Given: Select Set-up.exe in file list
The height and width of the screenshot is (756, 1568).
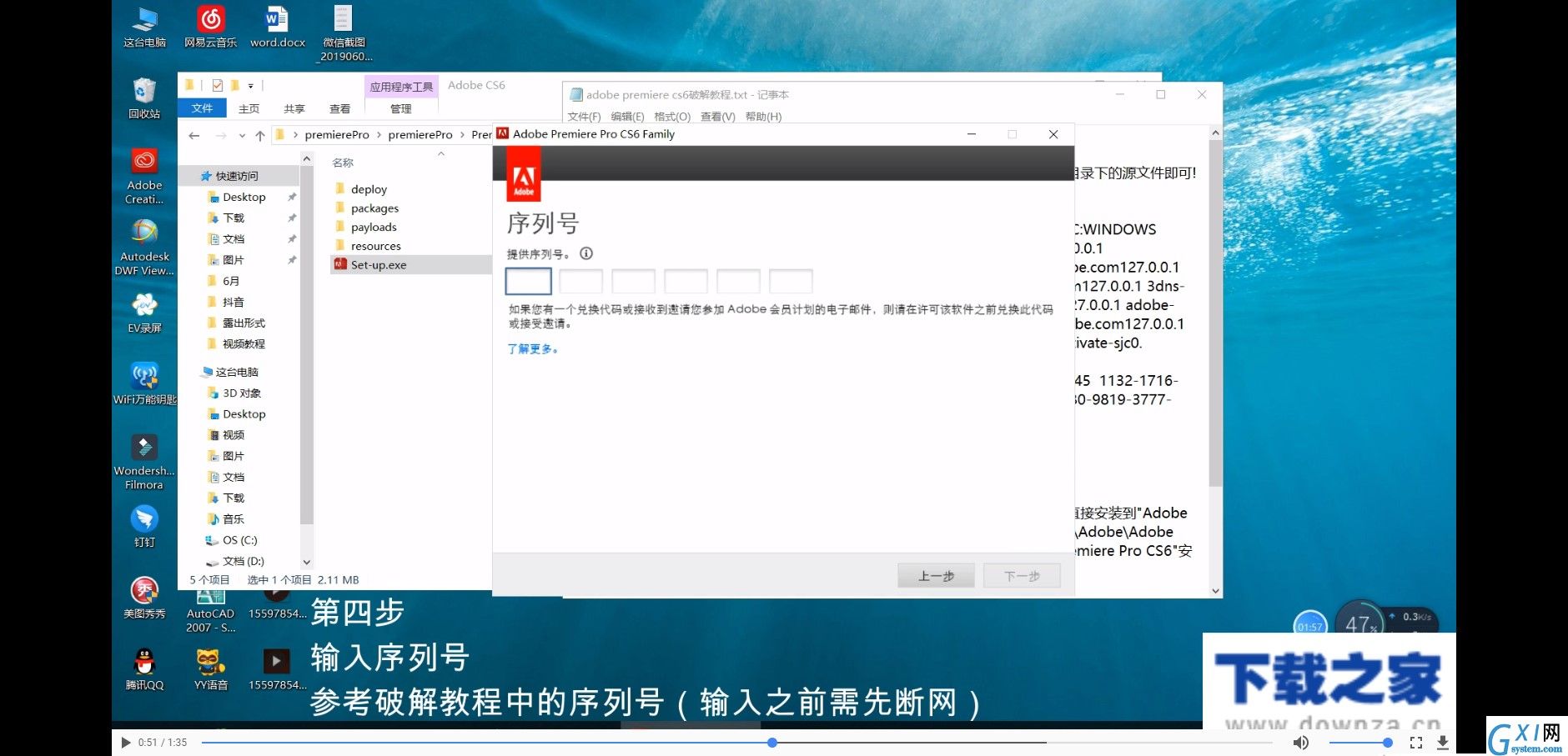Looking at the screenshot, I should coord(410,265).
